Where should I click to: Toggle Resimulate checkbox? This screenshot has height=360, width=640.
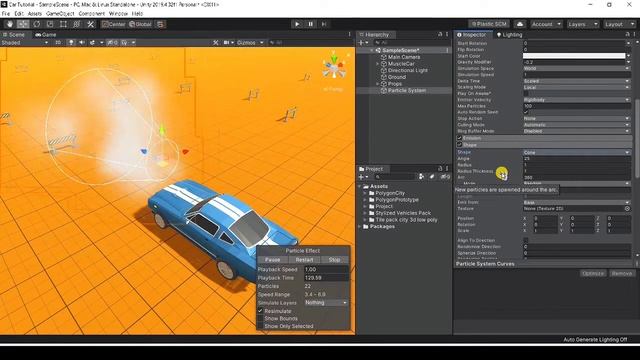click(x=260, y=311)
